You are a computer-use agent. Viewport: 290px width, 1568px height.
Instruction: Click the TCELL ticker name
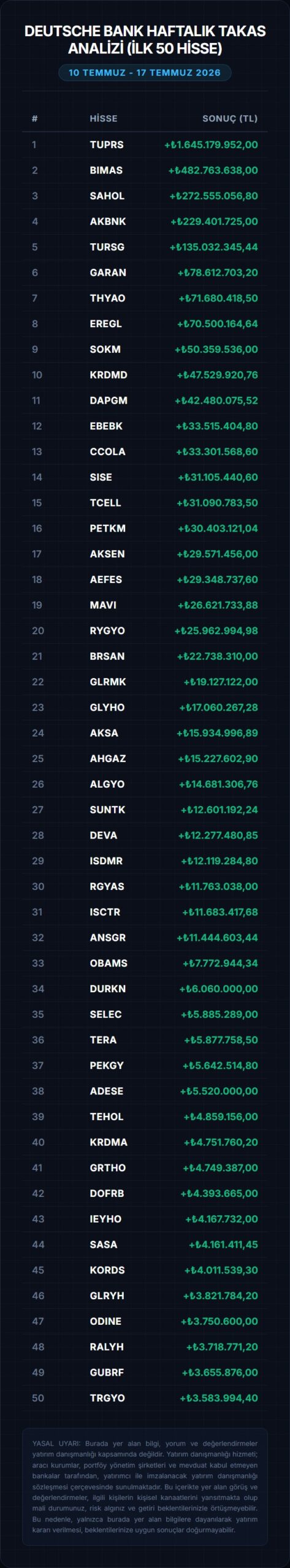105,503
